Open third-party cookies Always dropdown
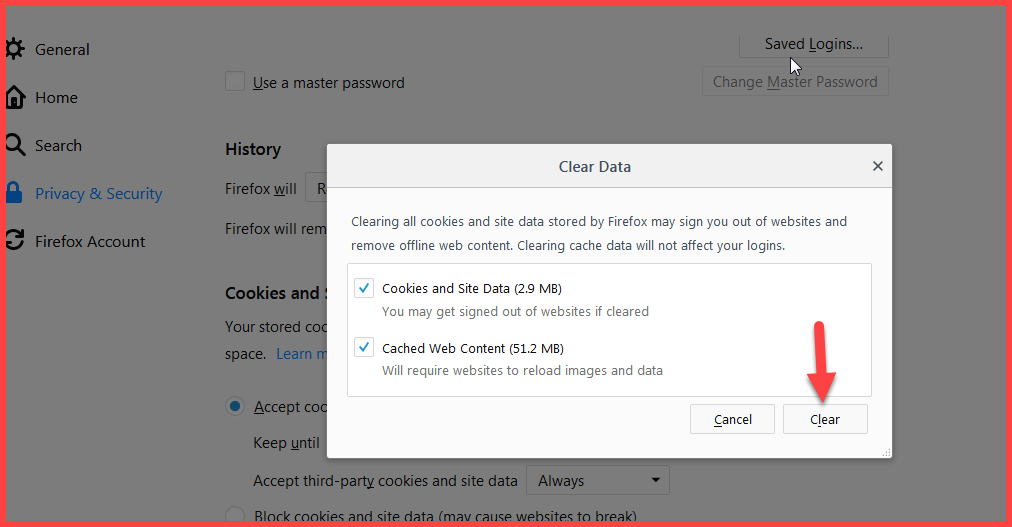This screenshot has width=1012, height=527. pos(598,481)
